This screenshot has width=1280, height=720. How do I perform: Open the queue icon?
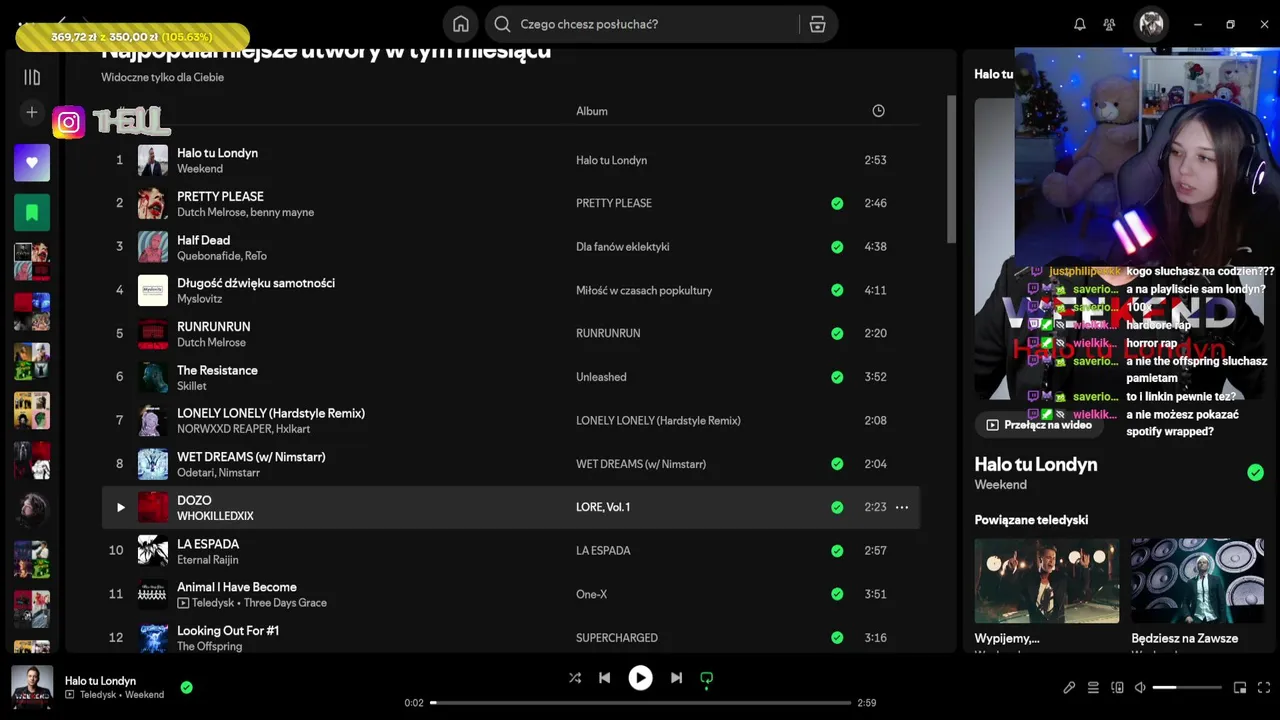pos(1093,688)
